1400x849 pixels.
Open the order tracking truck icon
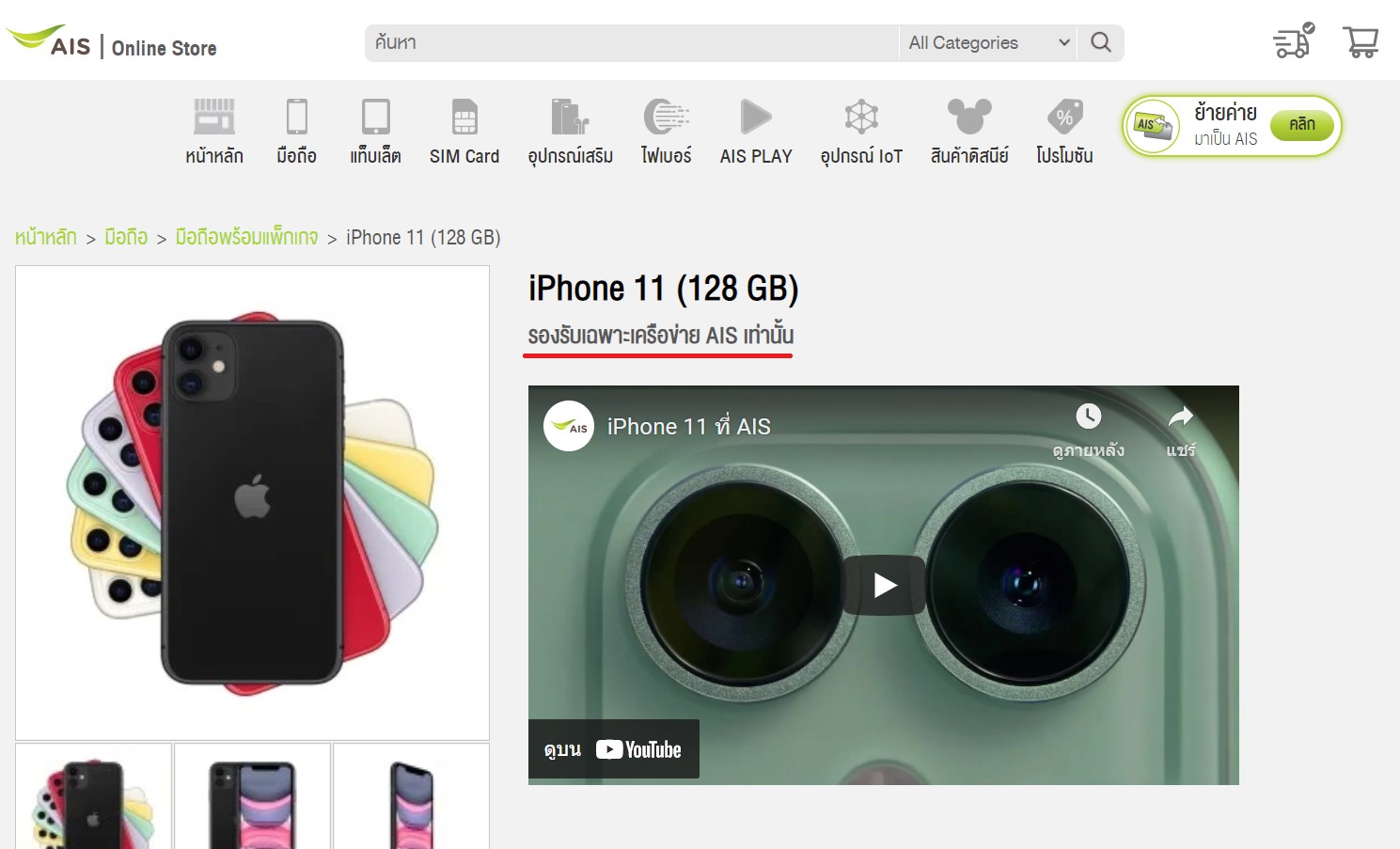pos(1294,41)
